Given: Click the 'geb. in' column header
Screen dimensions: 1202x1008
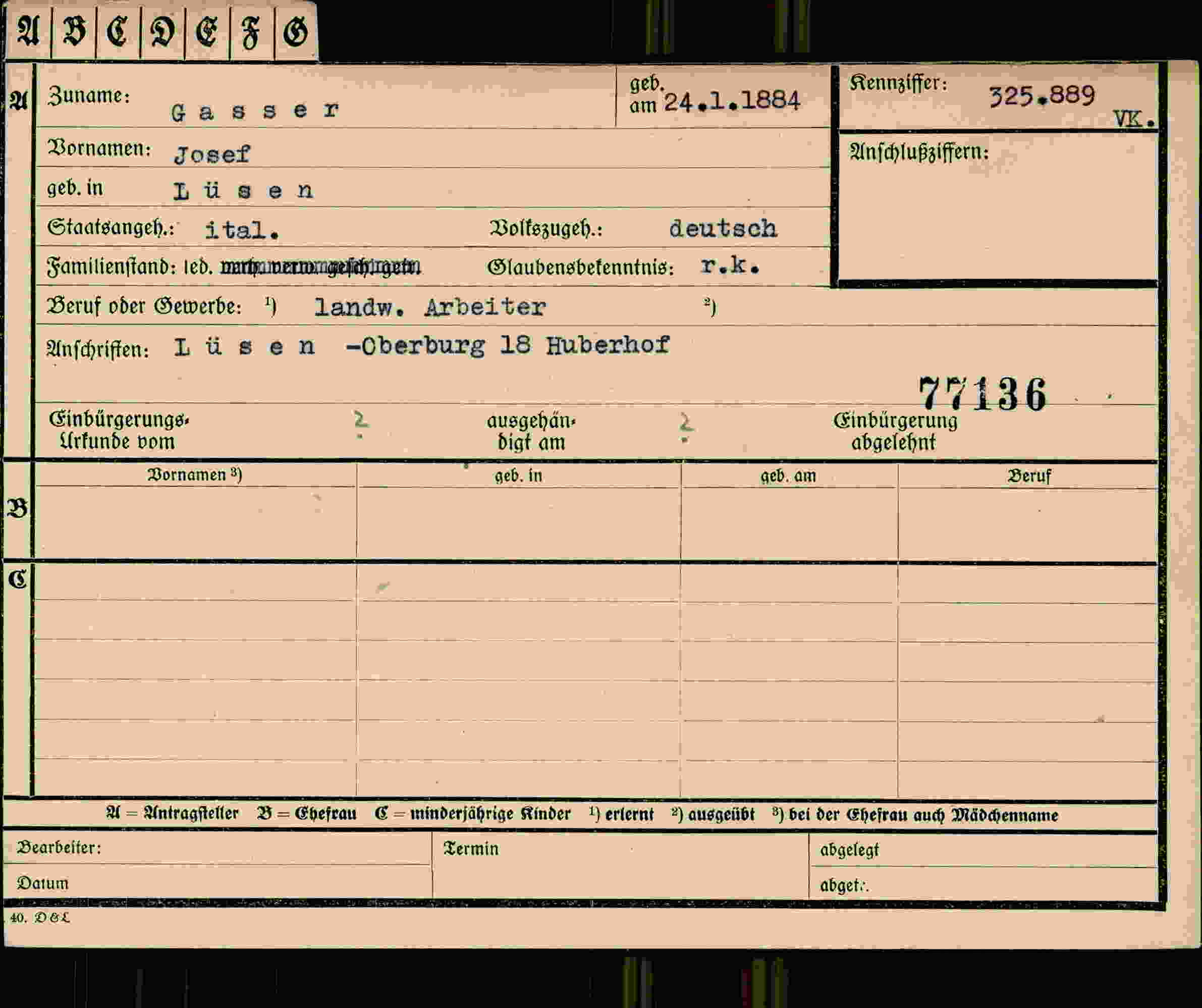Looking at the screenshot, I should (519, 475).
